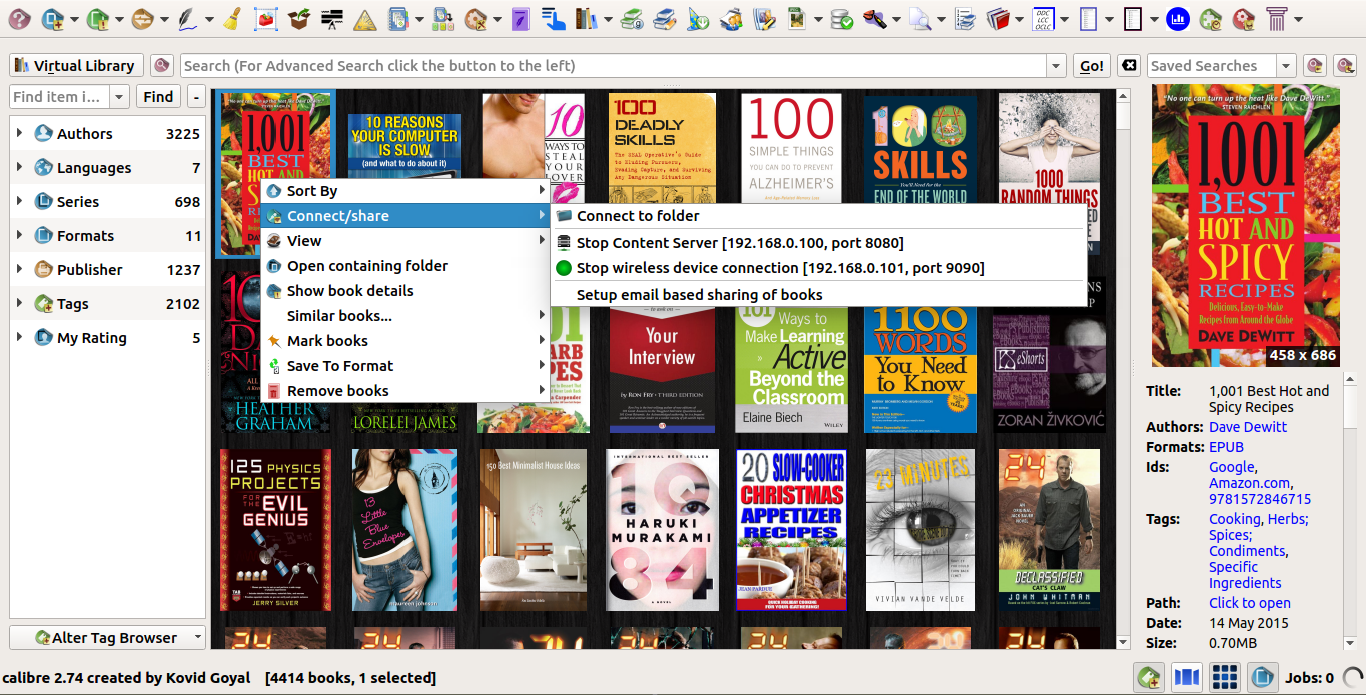Click the yellow triangle toolbar icon
The height and width of the screenshot is (695, 1366).
pos(365,18)
